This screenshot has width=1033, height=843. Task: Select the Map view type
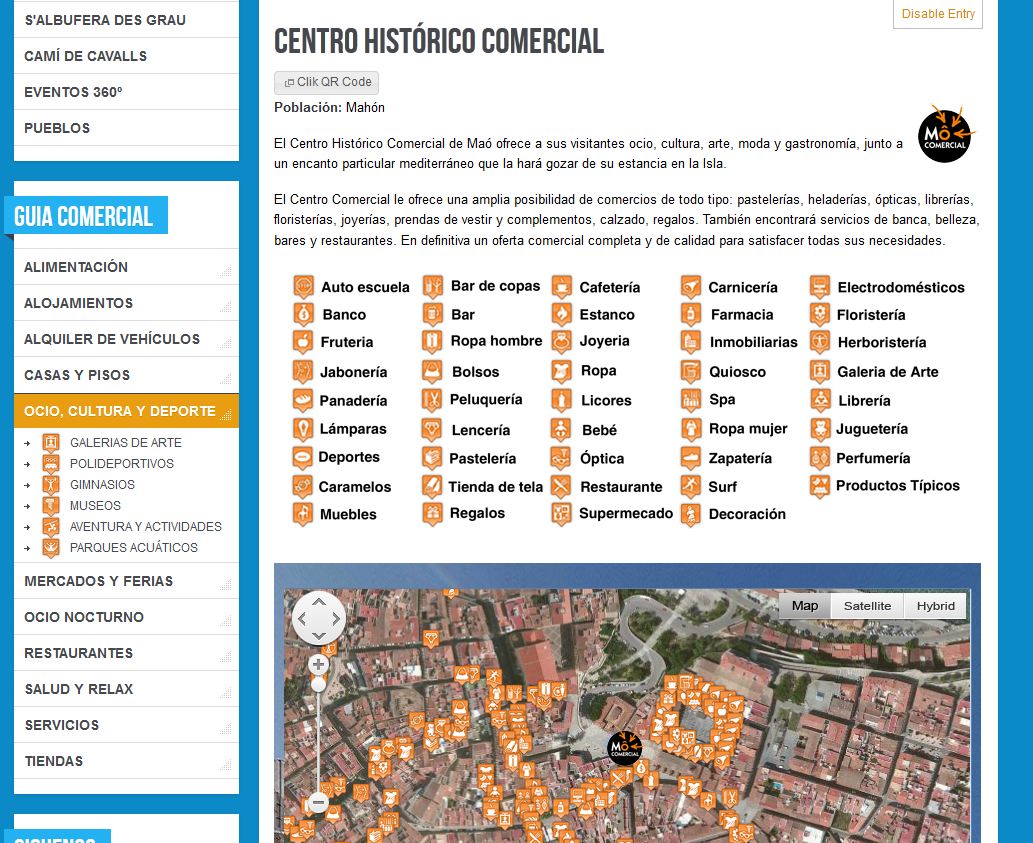804,606
